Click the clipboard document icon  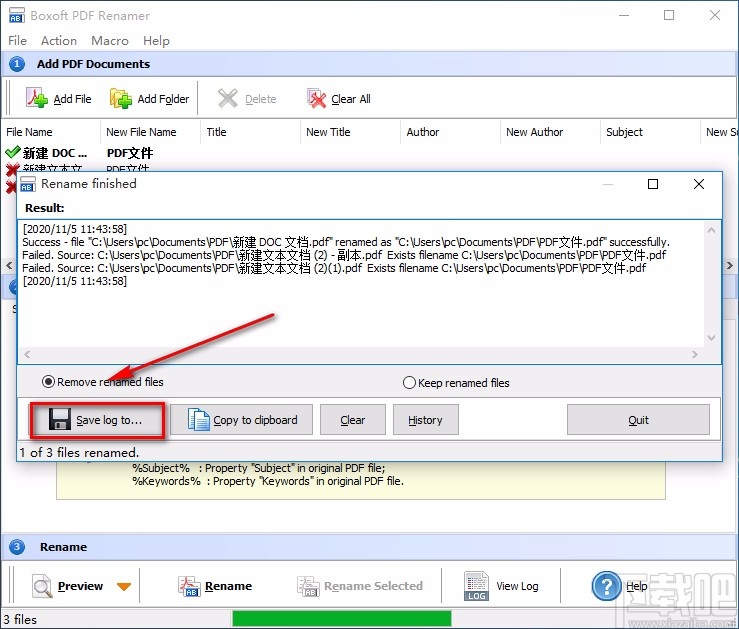click(198, 419)
